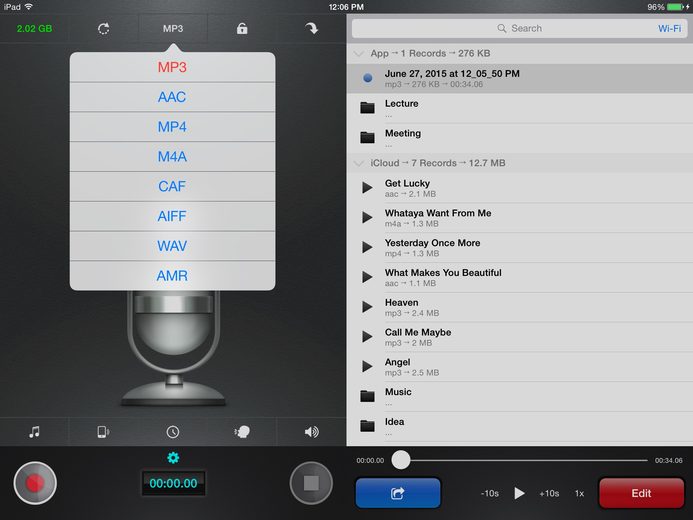693x520 pixels.
Task: Choose AAC recording format
Action: [172, 97]
